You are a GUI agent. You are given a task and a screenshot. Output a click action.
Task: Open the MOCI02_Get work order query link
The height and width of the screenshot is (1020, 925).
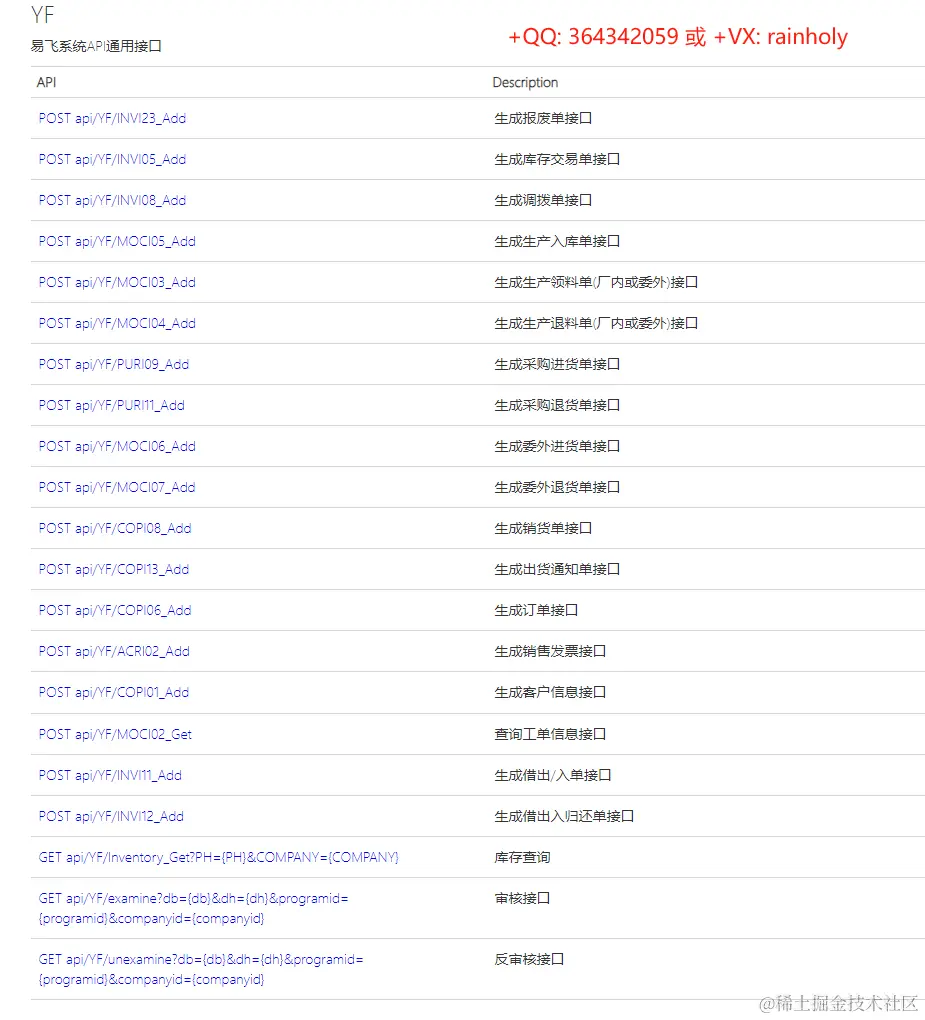pos(115,734)
